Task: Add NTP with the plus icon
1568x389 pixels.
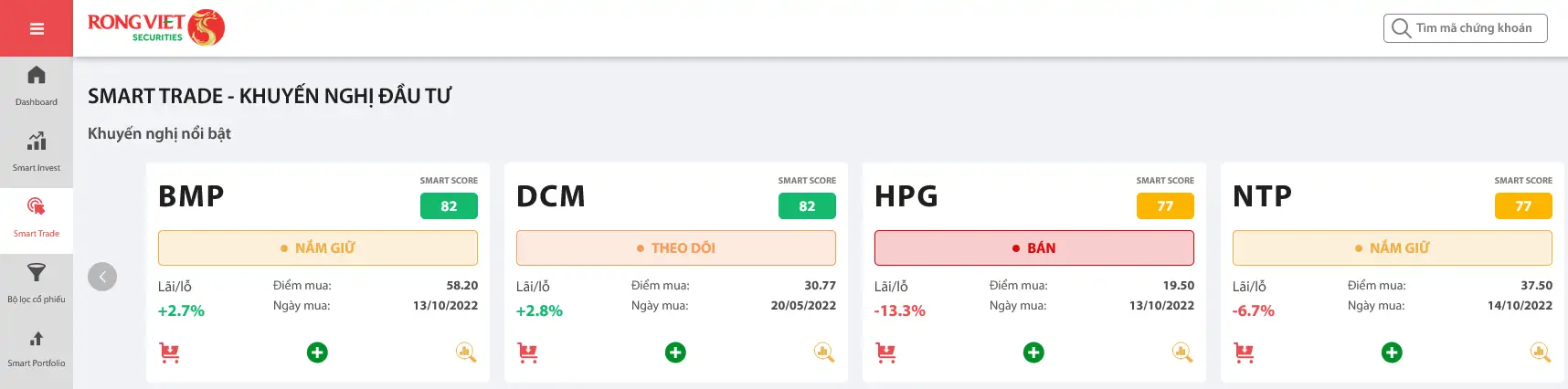Action: (1392, 352)
